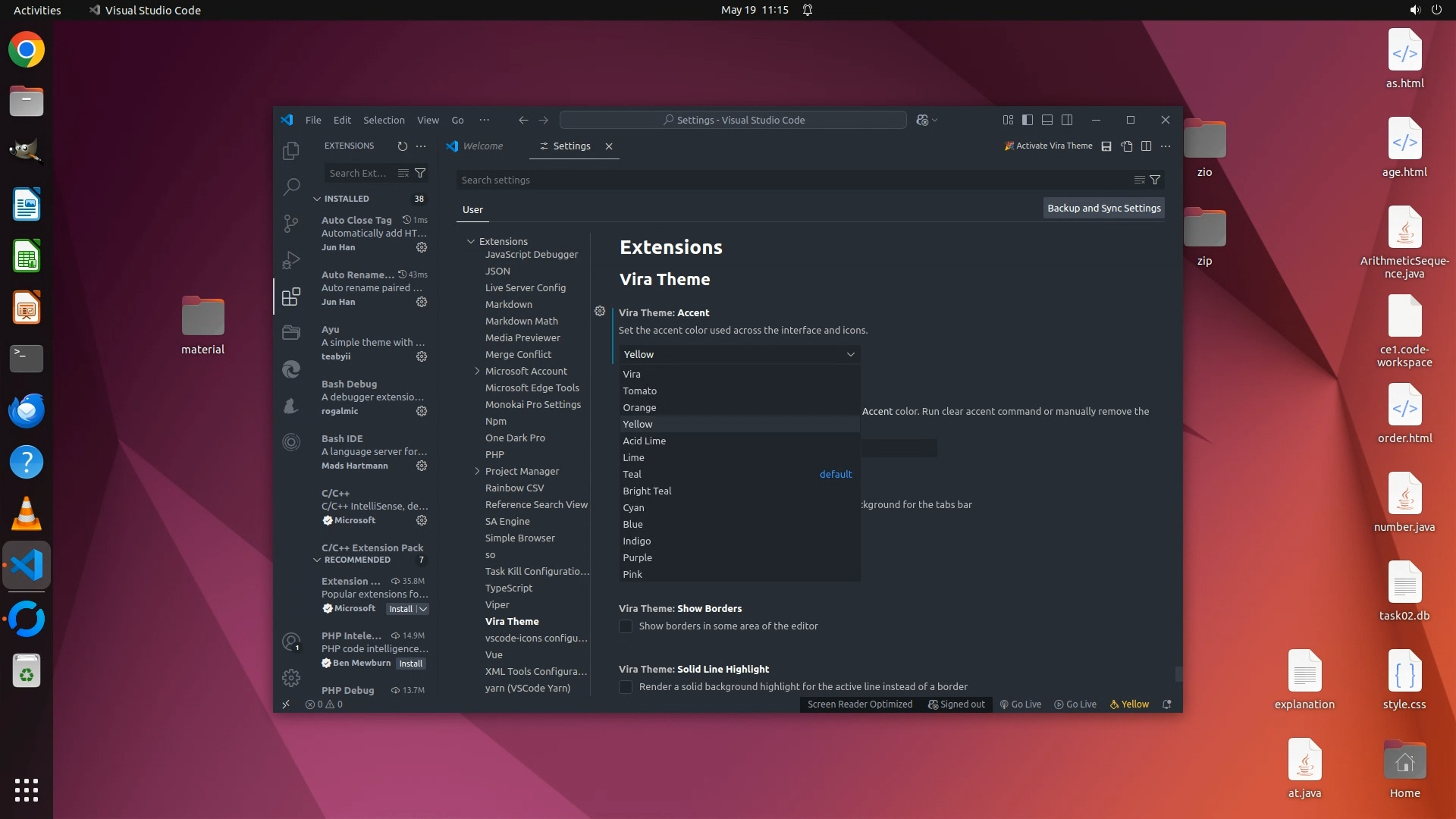Open the Explorer view in activity bar
Image resolution: width=1456 pixels, height=819 pixels.
coord(291,151)
